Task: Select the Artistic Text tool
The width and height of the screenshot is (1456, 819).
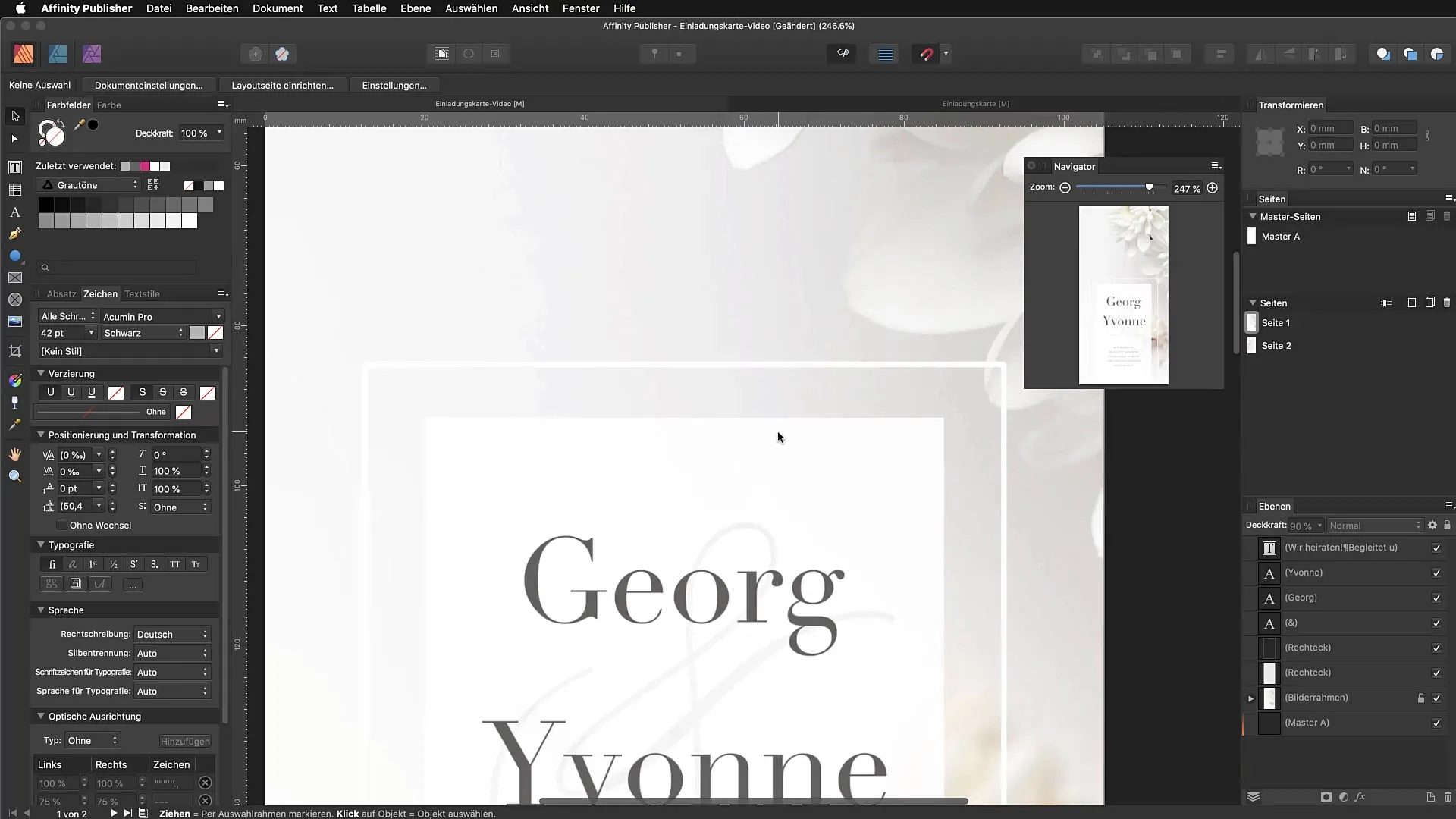Action: pos(15,212)
